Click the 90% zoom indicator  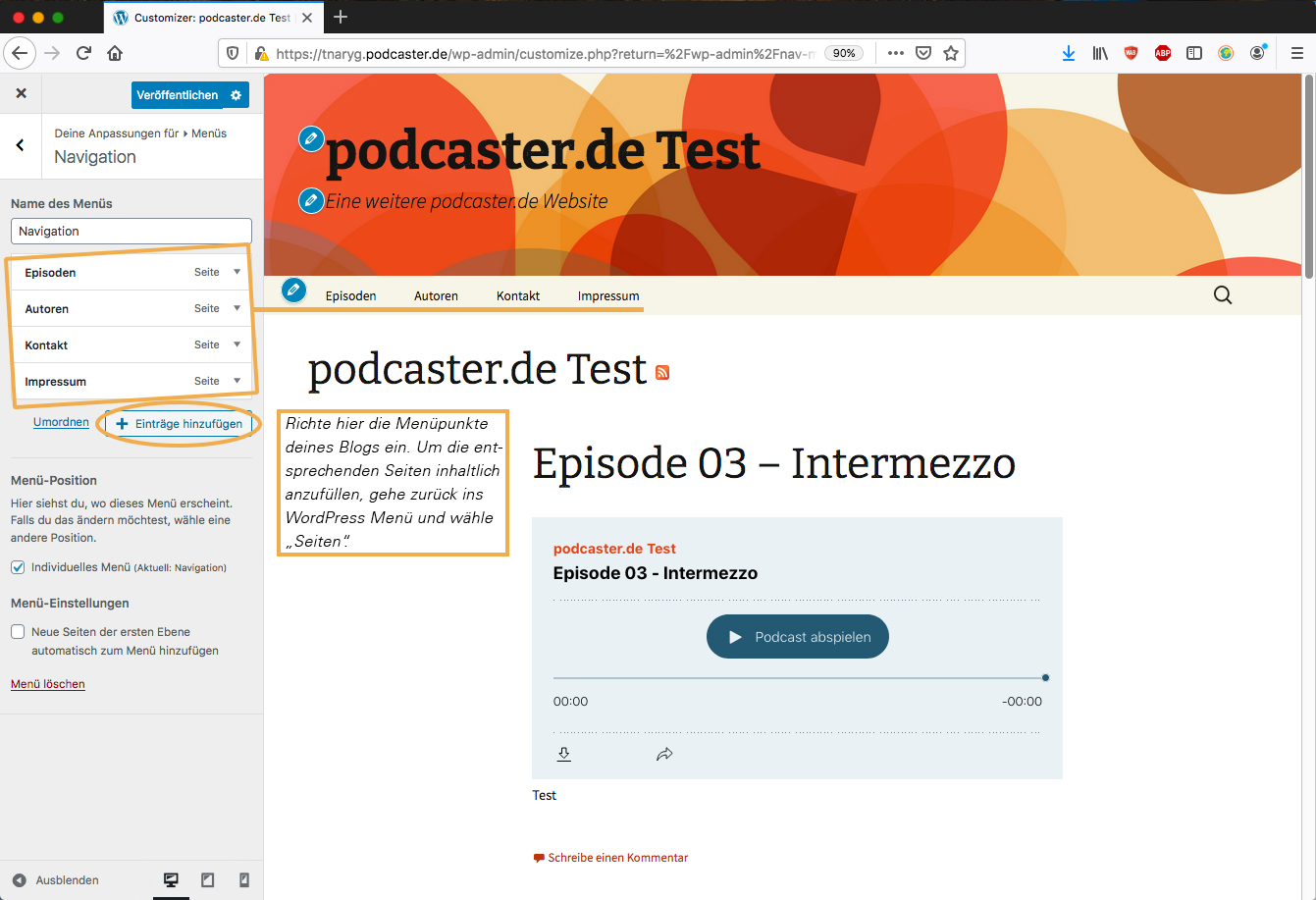[844, 53]
